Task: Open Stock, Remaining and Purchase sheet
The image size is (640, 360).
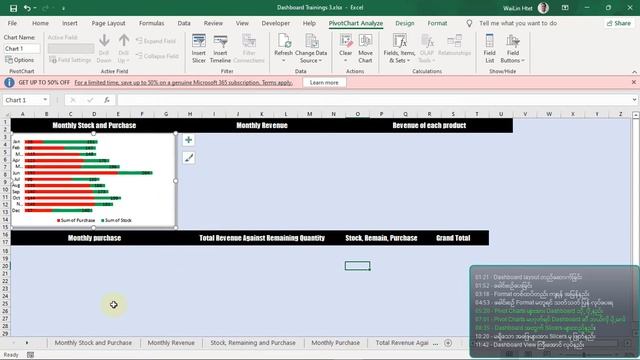Action: [x=253, y=343]
